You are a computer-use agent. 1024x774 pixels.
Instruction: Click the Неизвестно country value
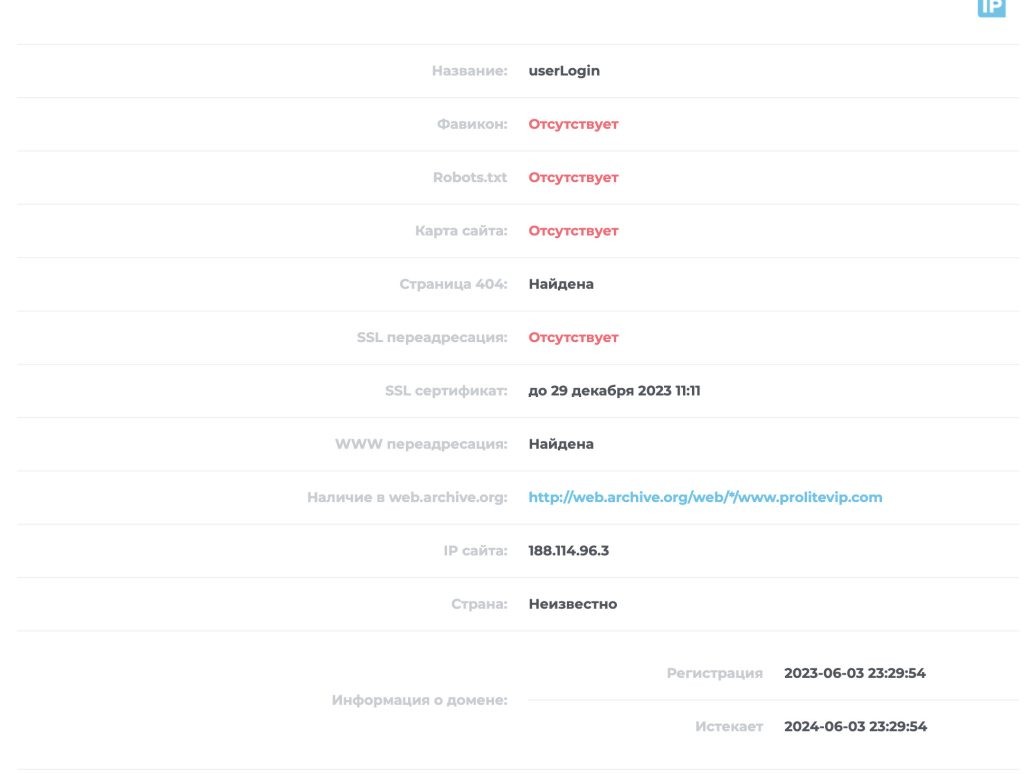click(572, 604)
